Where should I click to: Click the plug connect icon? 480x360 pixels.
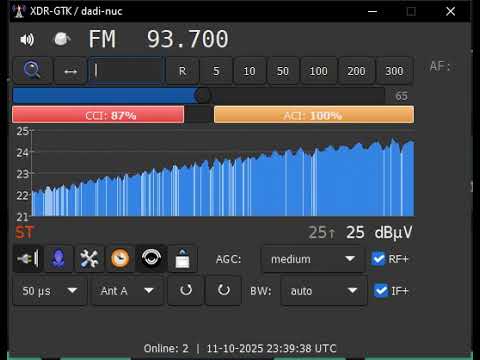pos(28,259)
